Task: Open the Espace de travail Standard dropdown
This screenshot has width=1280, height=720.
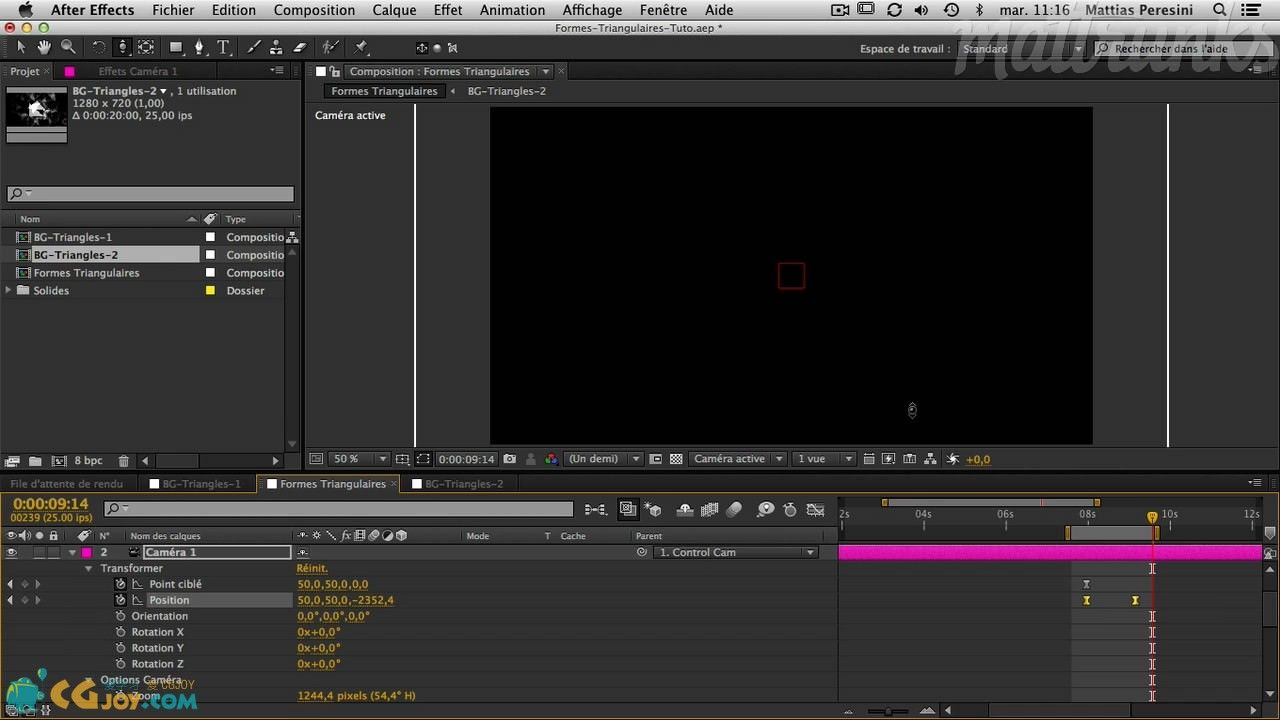Action: click(1021, 49)
